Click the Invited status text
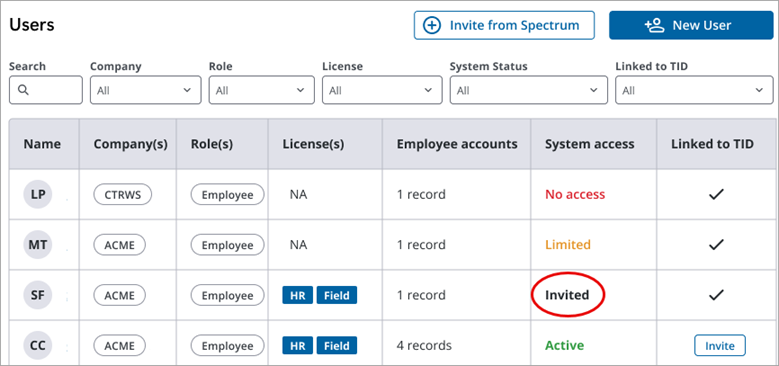Viewport: 779px width, 366px height. tap(567, 295)
